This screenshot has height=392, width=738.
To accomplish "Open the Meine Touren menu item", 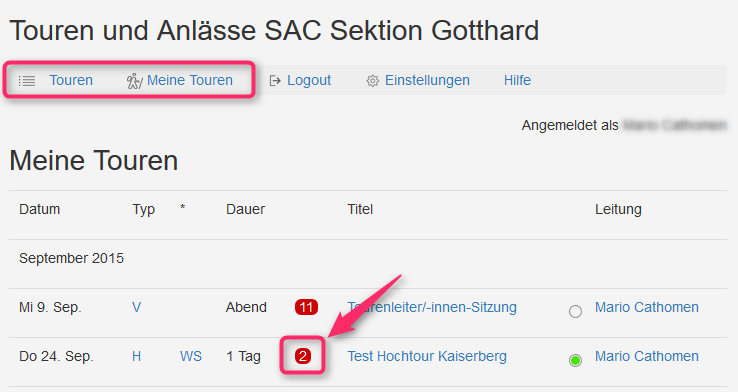I will [x=190, y=80].
